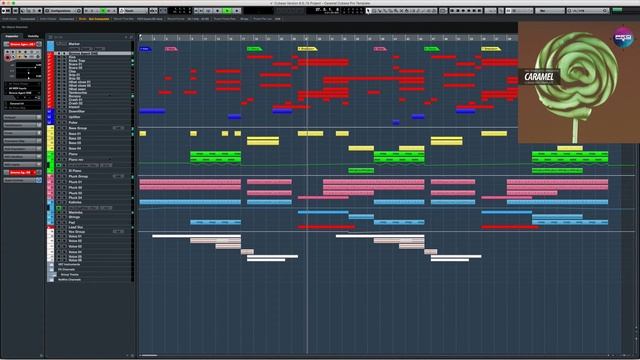Open the Touch automation mode dropdown
Viewport: 640px width, 360px height.
click(134, 11)
